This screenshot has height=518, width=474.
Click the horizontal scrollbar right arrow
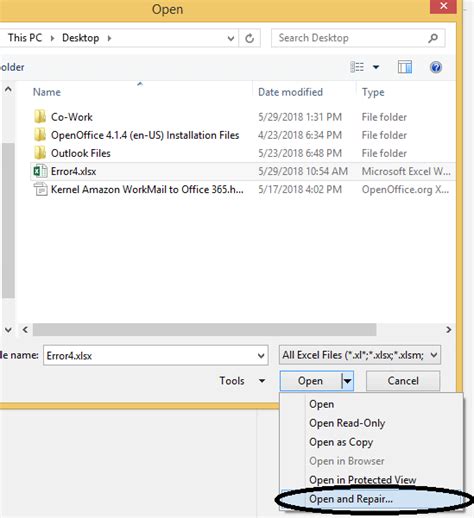[449, 329]
